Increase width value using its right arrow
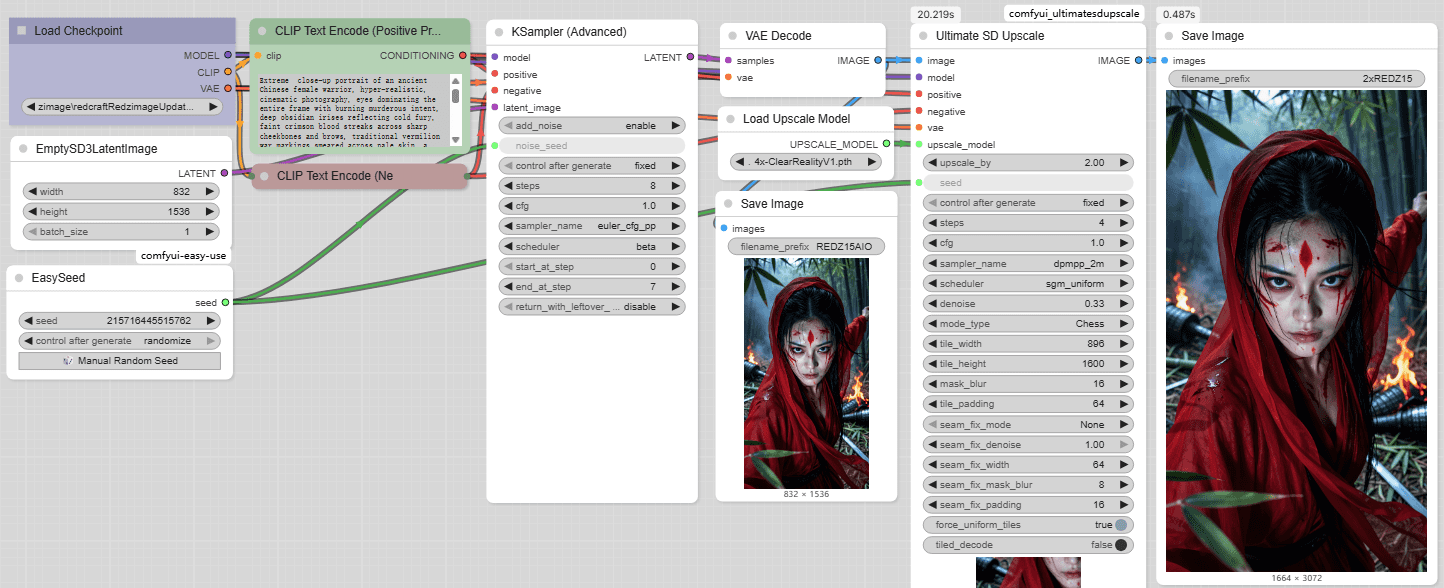 click(x=210, y=192)
